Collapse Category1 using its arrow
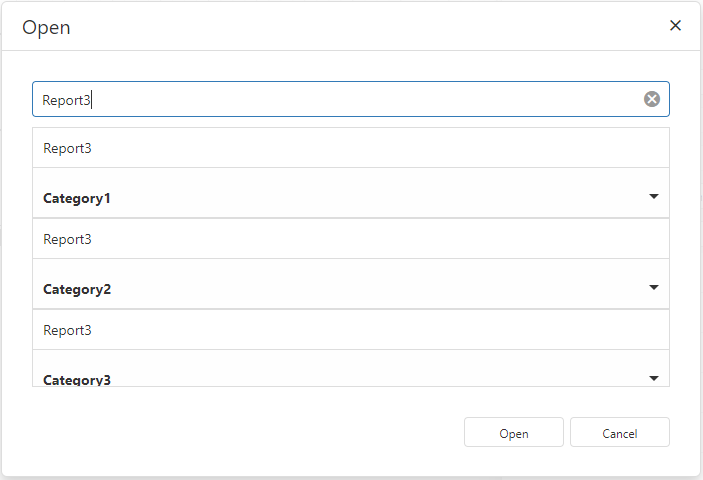Screen dimensions: 703x480 point(654,196)
